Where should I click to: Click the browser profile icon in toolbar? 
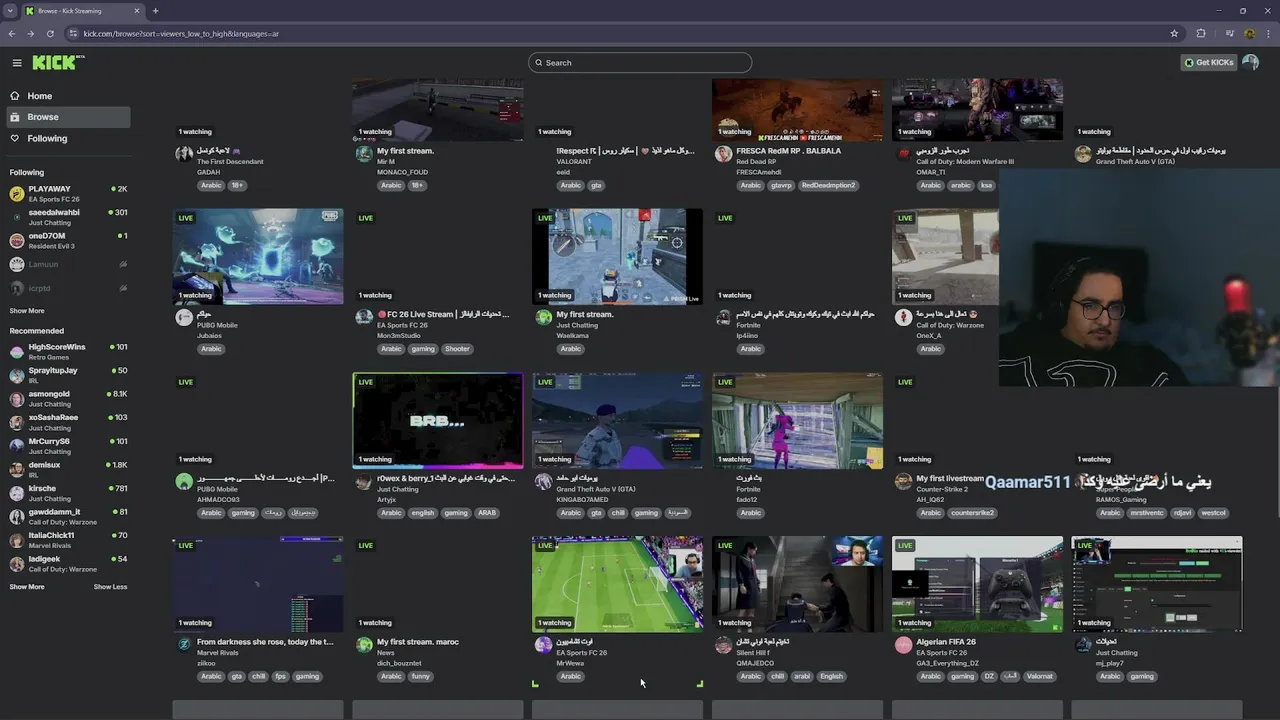(1250, 33)
